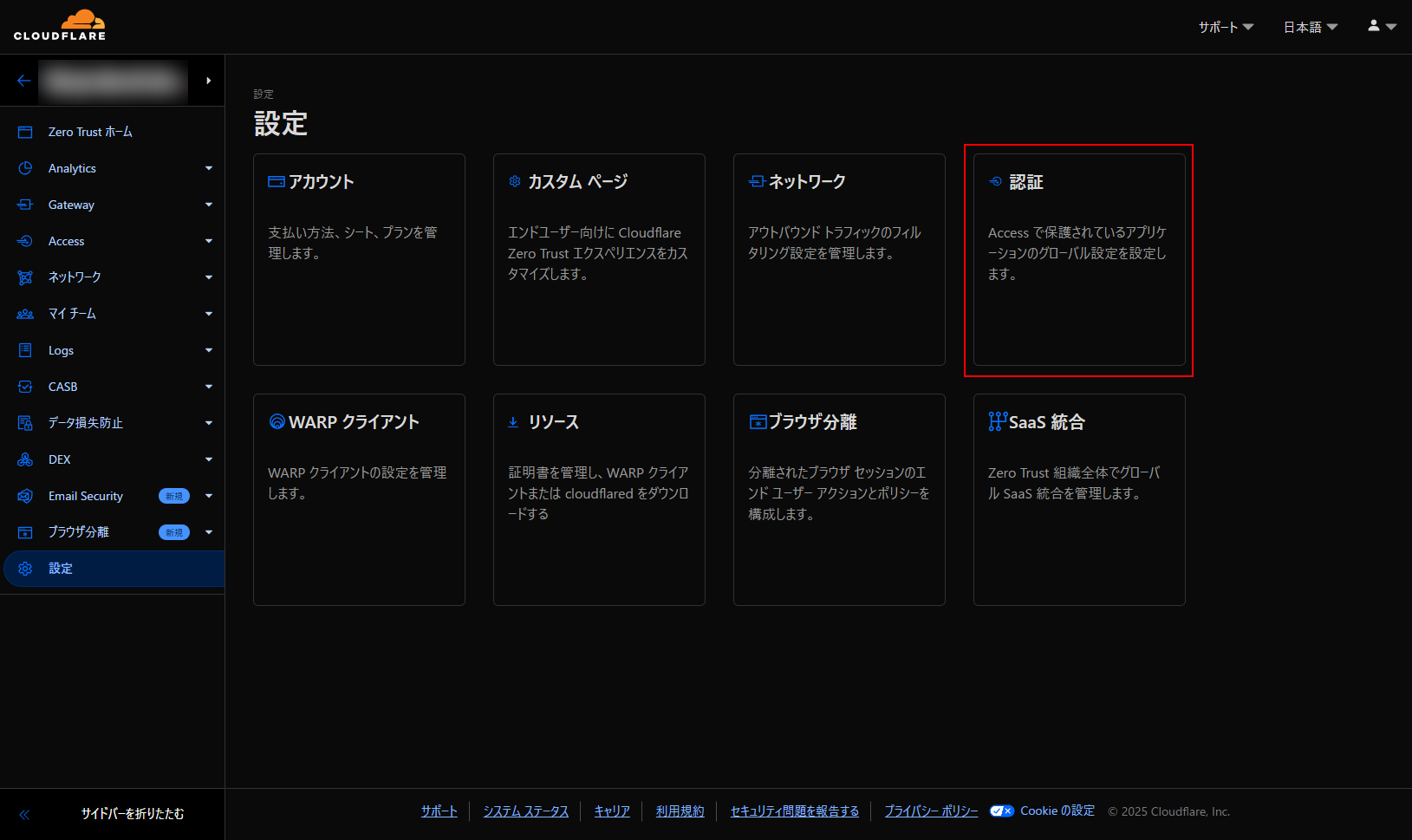The image size is (1412, 840).
Task: Expand the Access sidebar section
Action: (x=209, y=241)
